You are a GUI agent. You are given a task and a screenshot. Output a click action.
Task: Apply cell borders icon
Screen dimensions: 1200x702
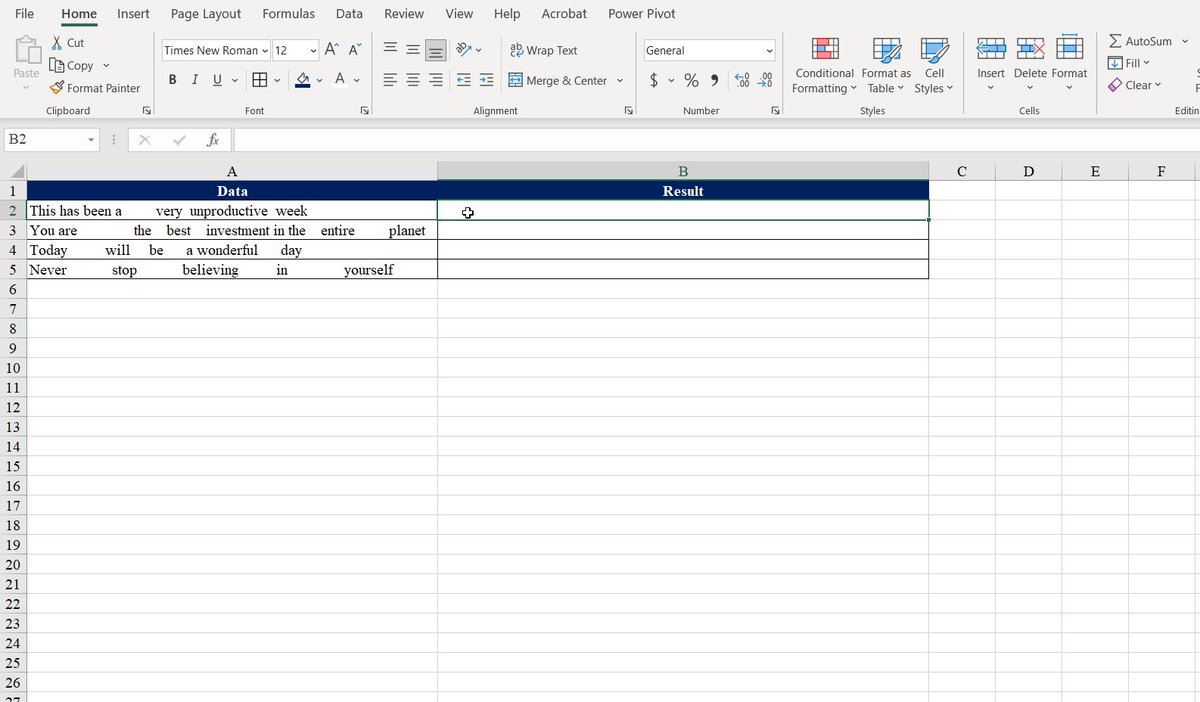259,80
